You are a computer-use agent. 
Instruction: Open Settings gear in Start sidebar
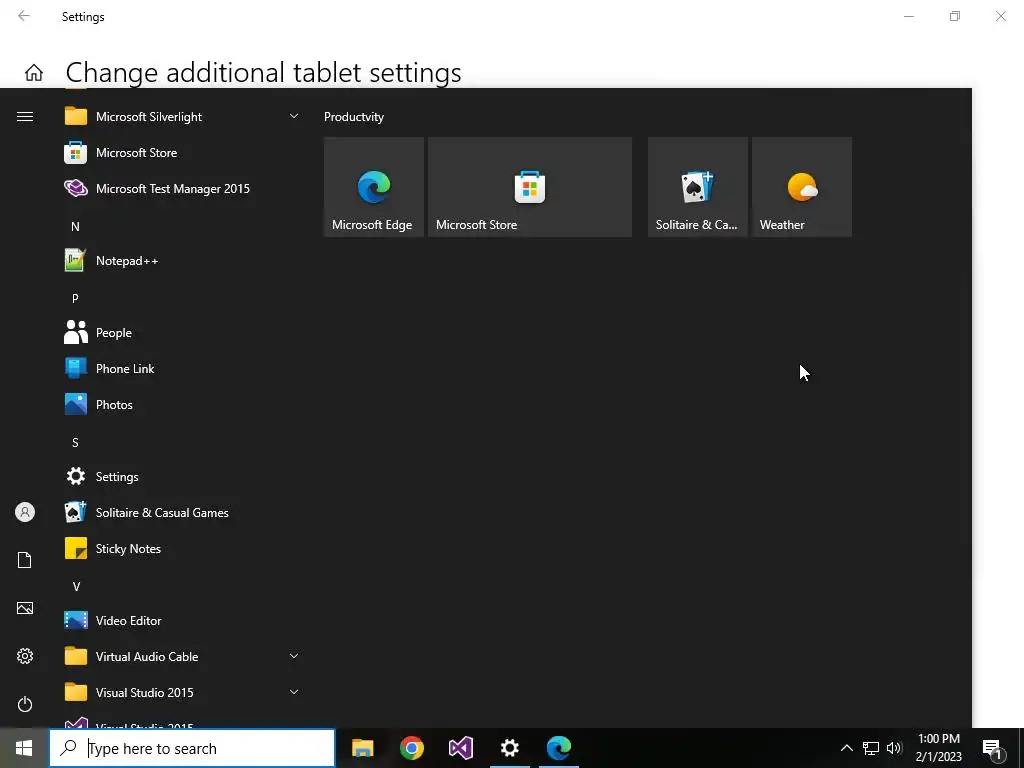click(x=25, y=656)
